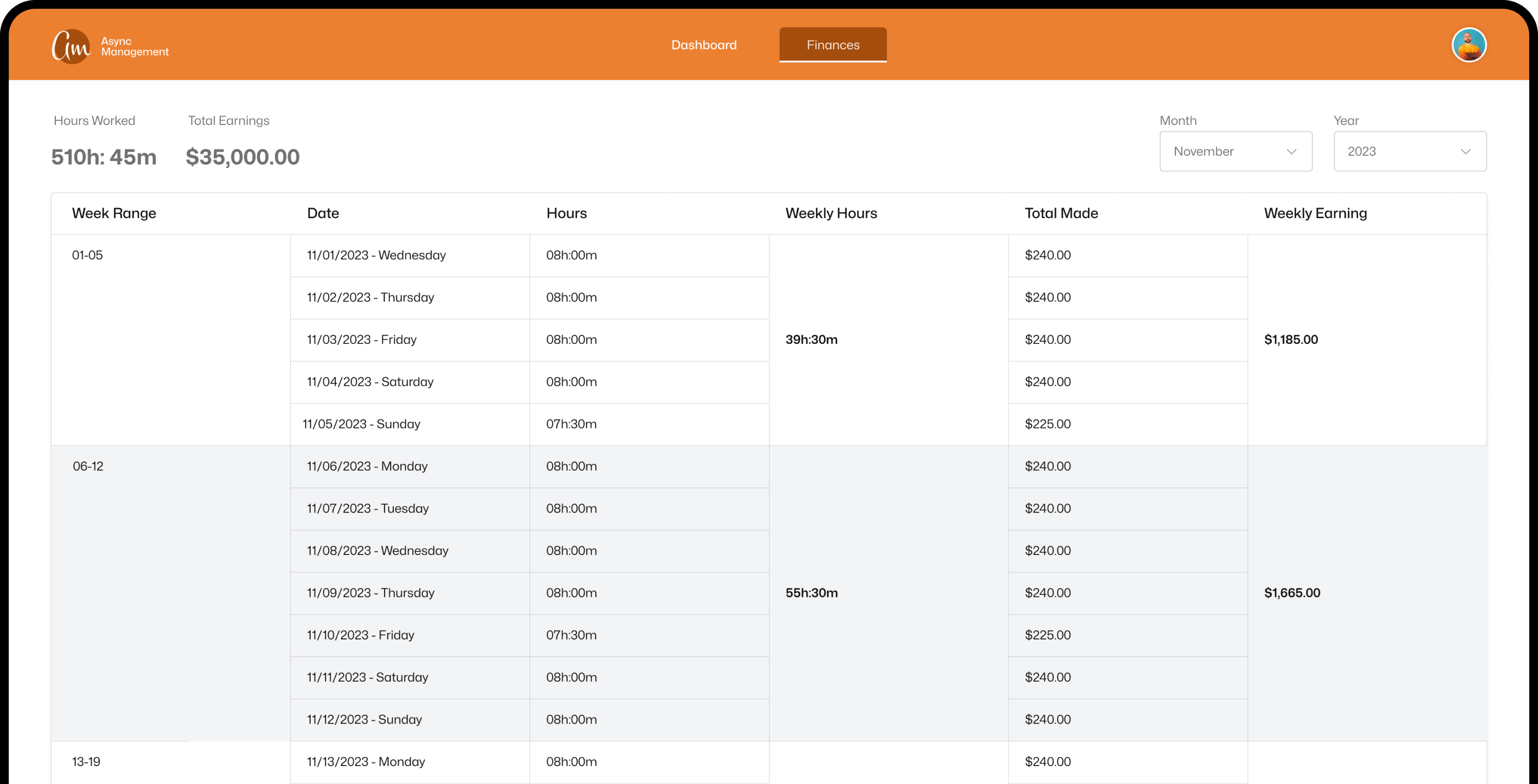1538x784 pixels.
Task: Click the Week Range column header
Action: pos(114,214)
